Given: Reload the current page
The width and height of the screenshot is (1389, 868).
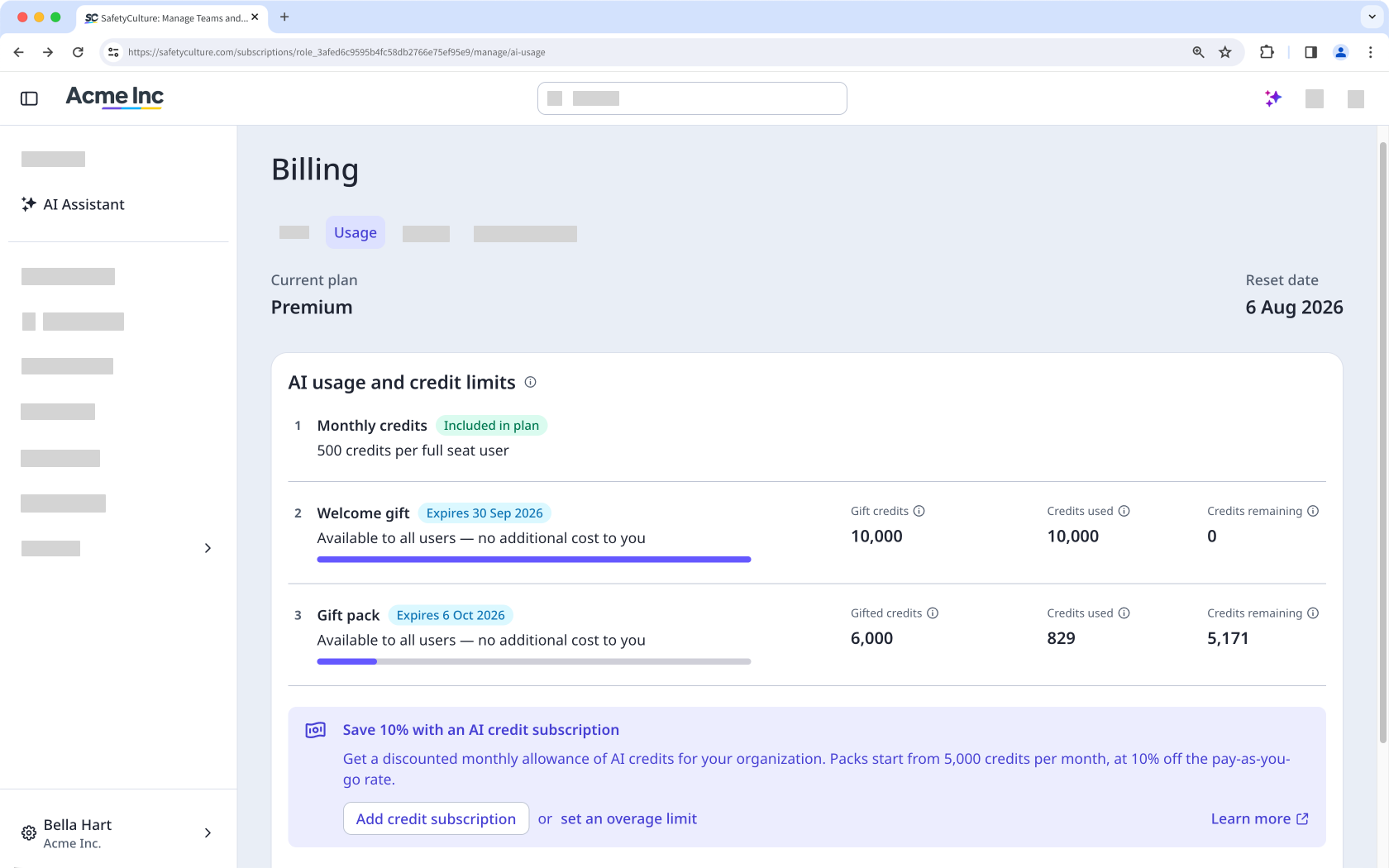Looking at the screenshot, I should (x=78, y=52).
